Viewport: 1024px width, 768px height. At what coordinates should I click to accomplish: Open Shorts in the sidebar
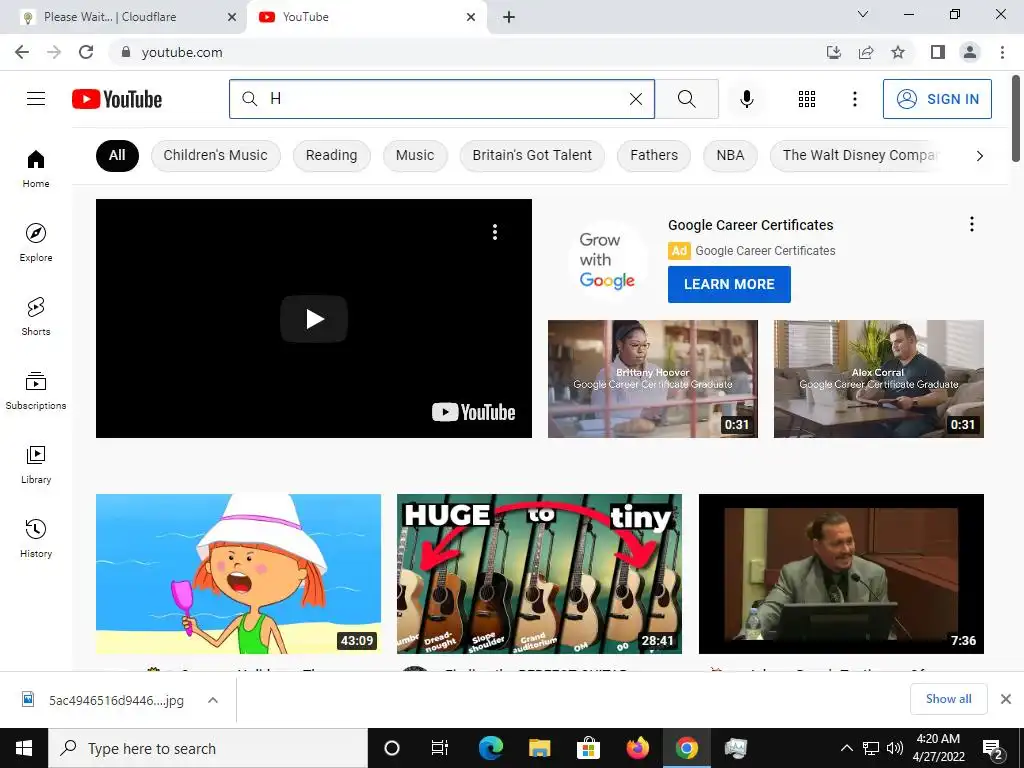point(36,317)
